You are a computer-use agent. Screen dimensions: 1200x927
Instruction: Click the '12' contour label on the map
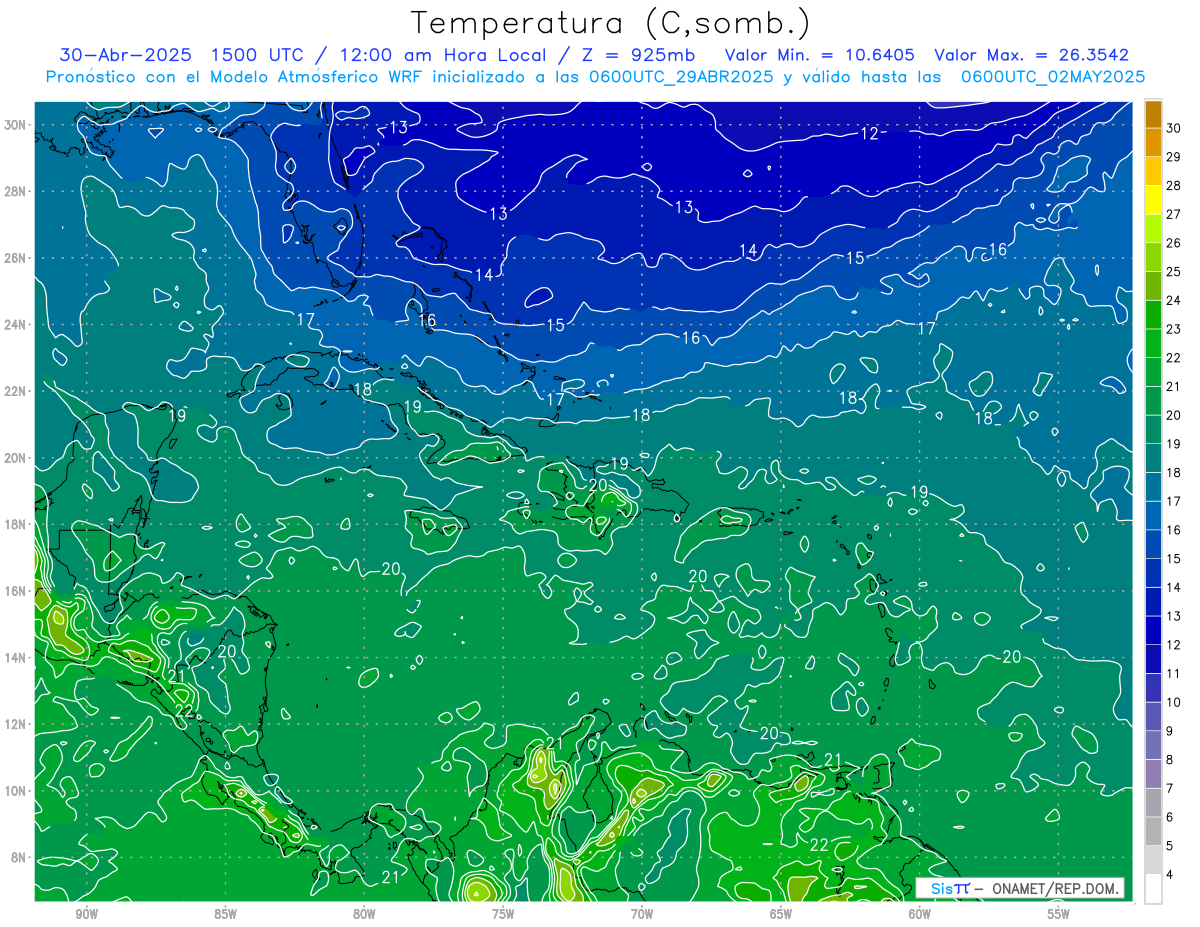(868, 134)
